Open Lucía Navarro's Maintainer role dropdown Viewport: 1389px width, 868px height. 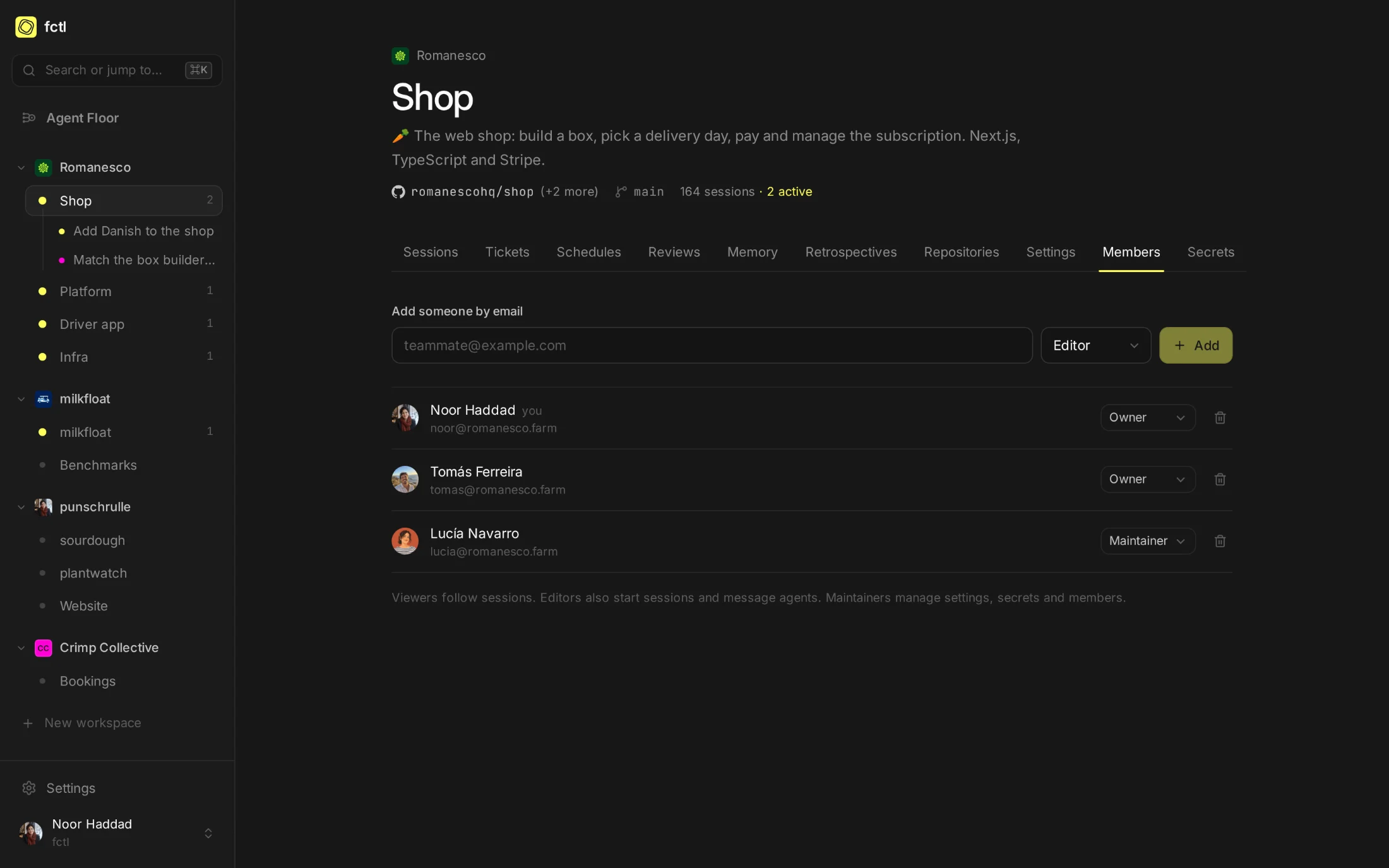click(1148, 541)
